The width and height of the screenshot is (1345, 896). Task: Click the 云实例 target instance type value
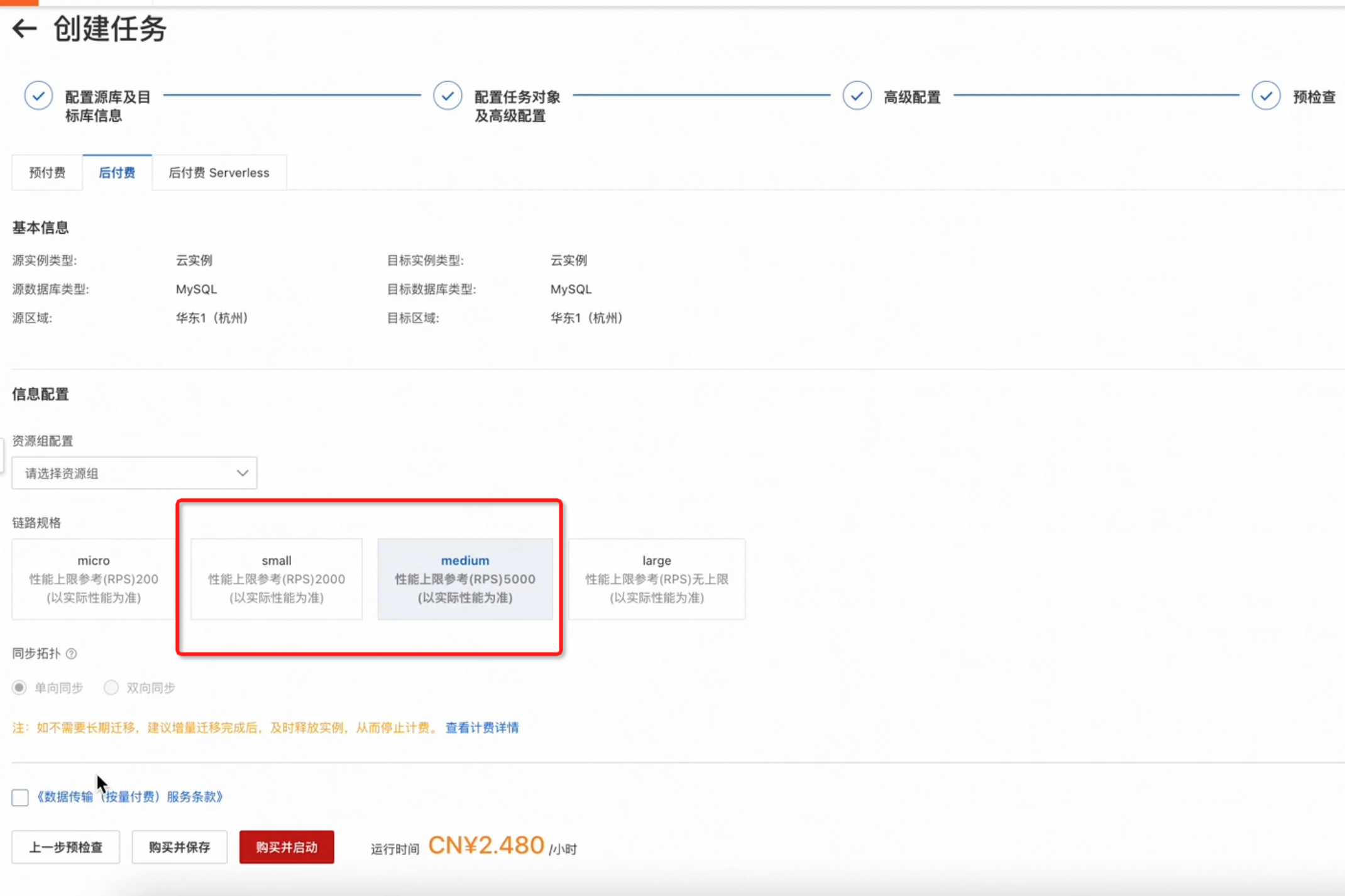point(569,260)
